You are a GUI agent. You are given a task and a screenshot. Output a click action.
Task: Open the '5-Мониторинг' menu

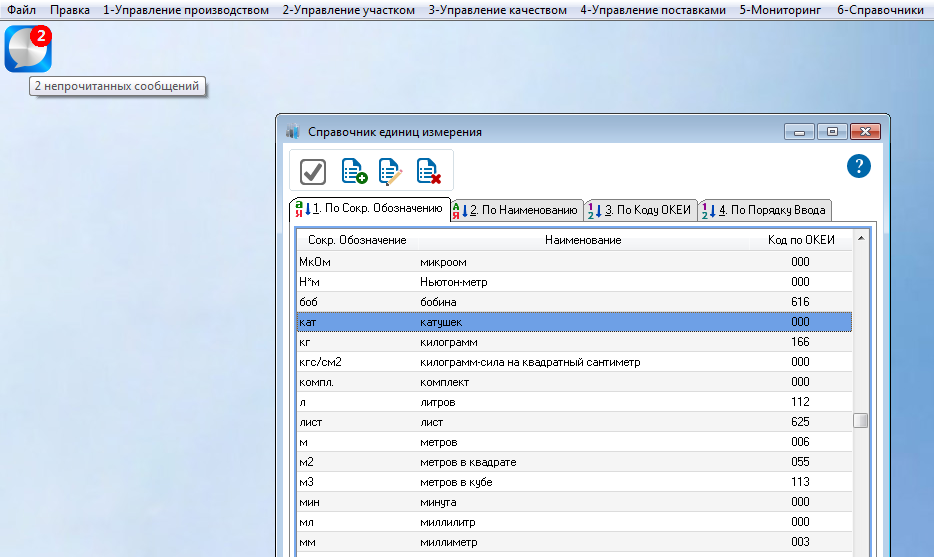point(782,10)
